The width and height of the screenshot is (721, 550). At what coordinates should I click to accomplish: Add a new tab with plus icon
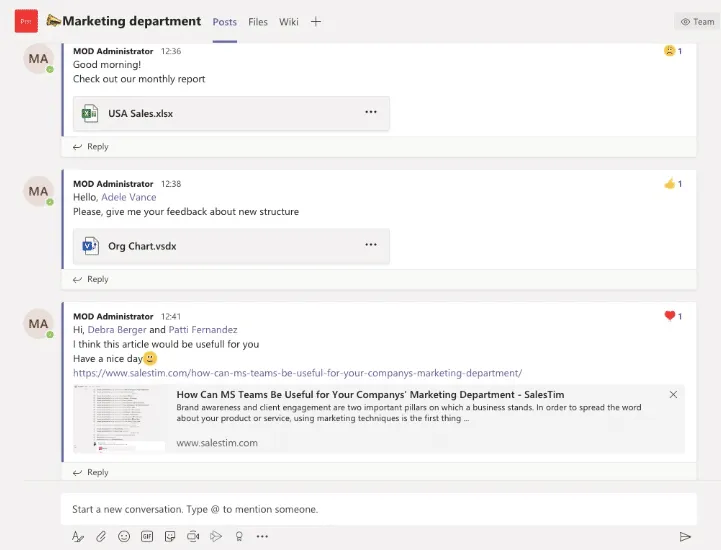(x=315, y=22)
